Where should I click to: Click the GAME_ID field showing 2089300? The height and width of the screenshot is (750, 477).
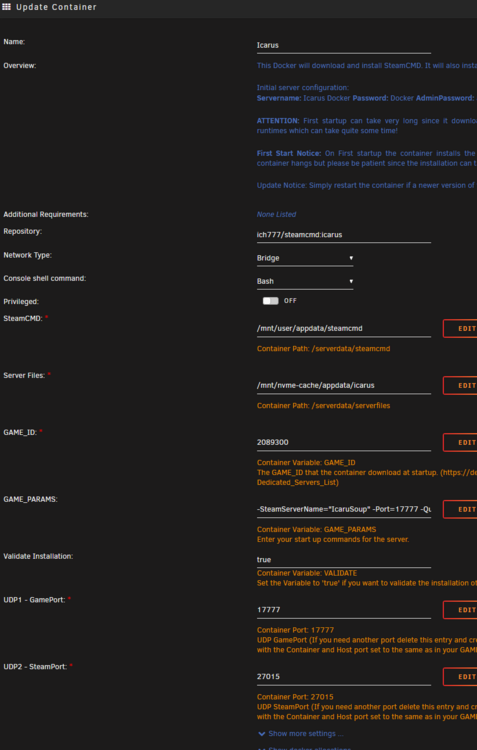[x=344, y=442]
